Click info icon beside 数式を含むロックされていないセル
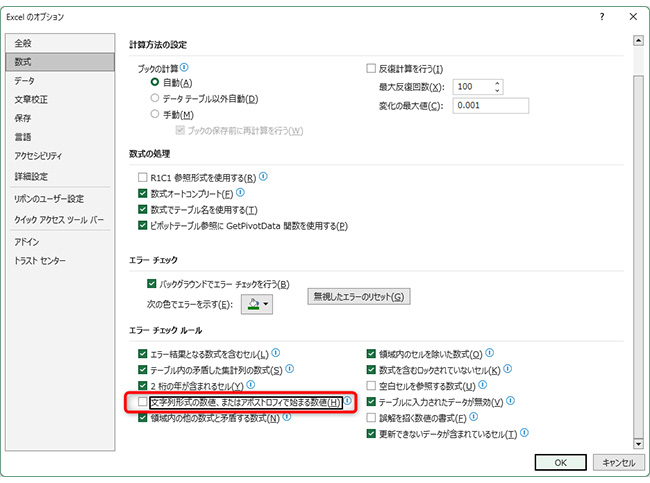Screen dimensions: 650x483 pyautogui.click(x=508, y=369)
